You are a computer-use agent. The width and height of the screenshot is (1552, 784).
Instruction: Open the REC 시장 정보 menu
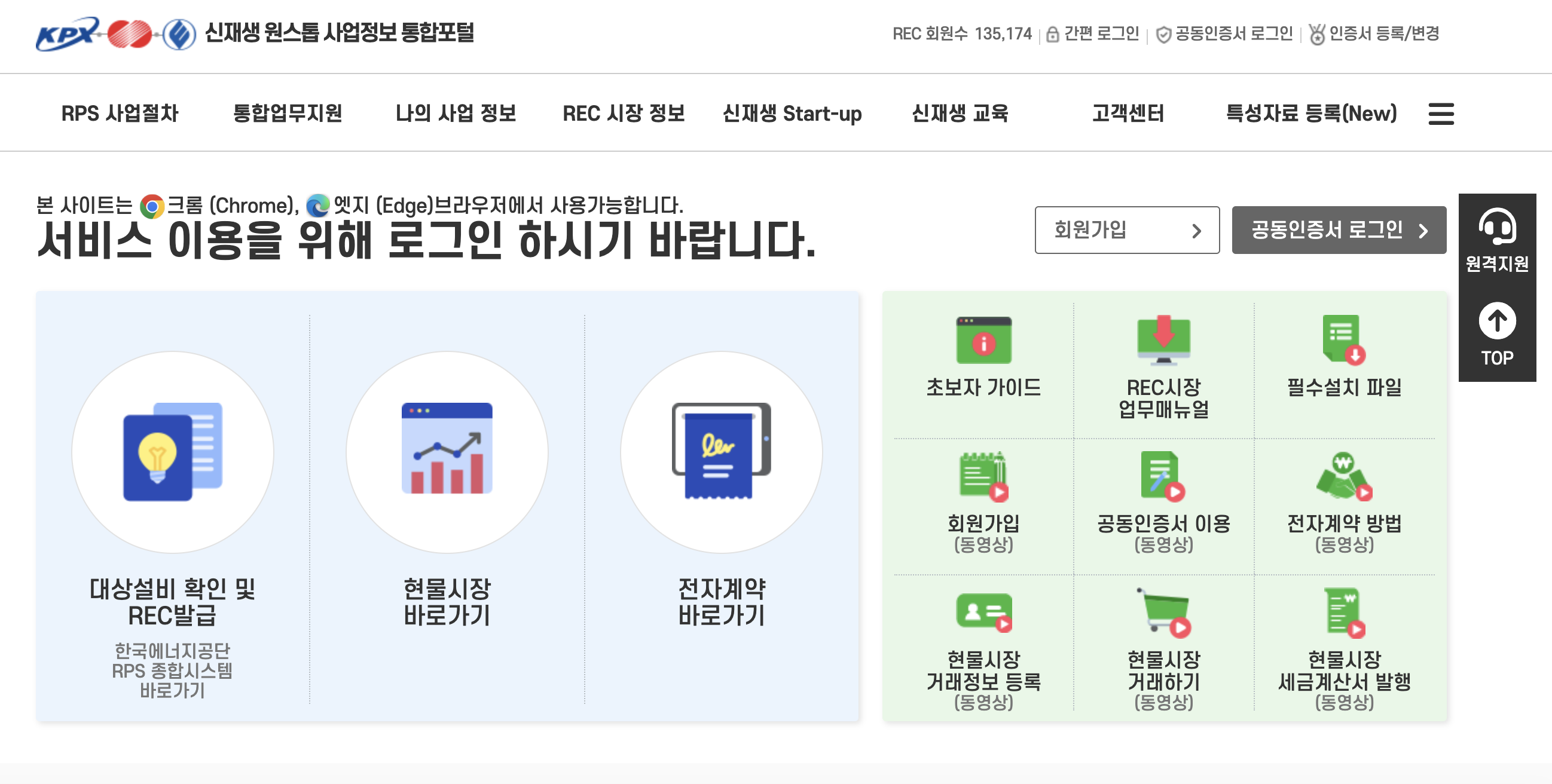[624, 114]
